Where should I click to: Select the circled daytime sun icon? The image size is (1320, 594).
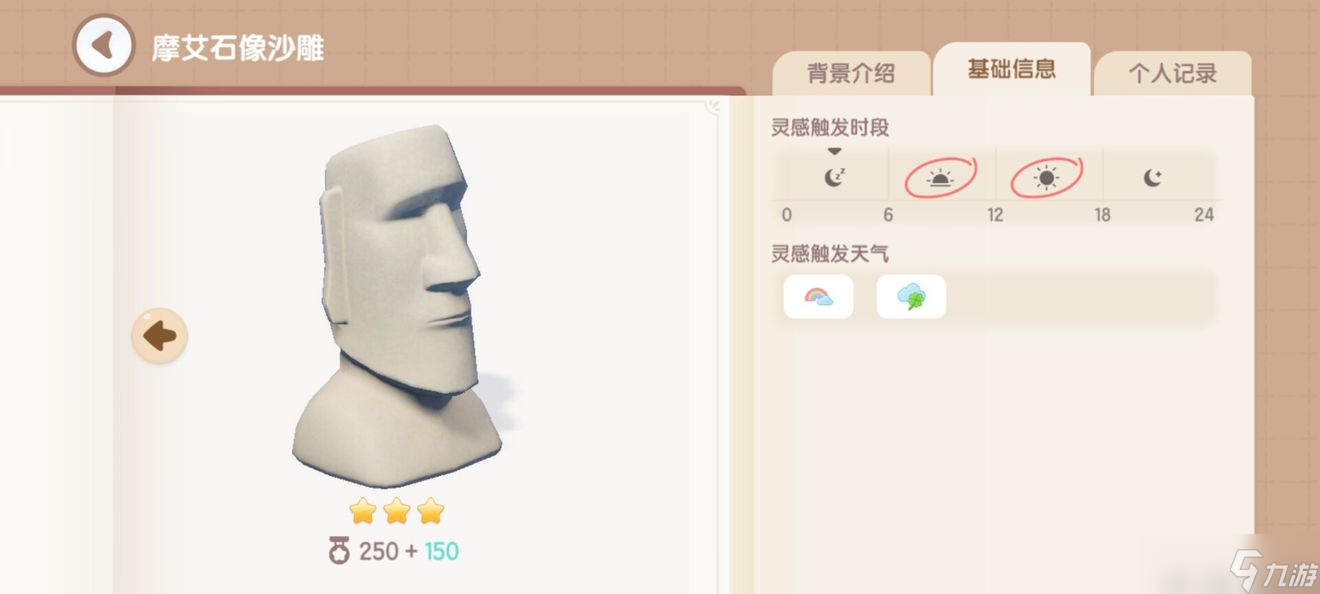[x=1046, y=178]
